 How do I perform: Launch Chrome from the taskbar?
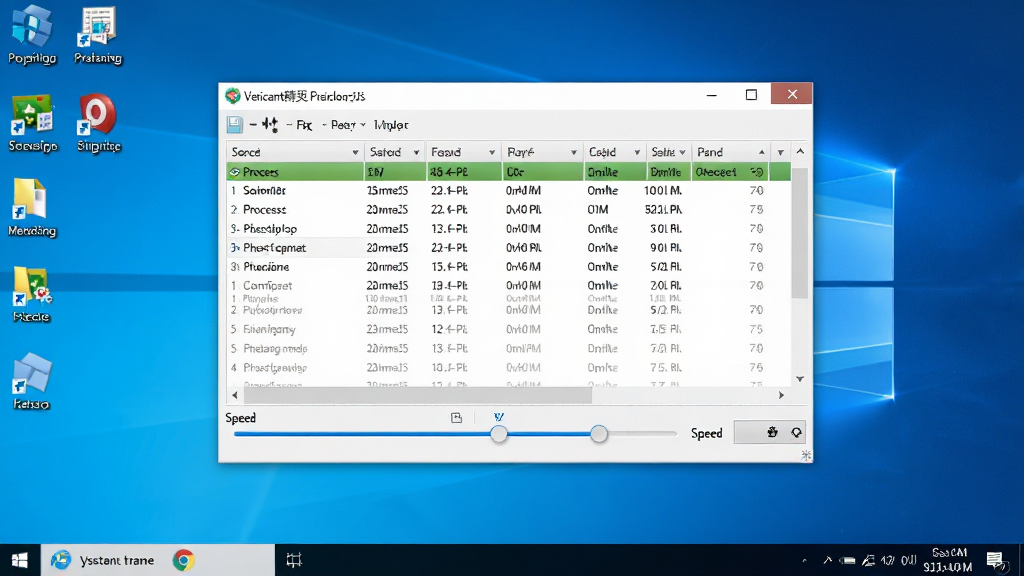coord(184,560)
